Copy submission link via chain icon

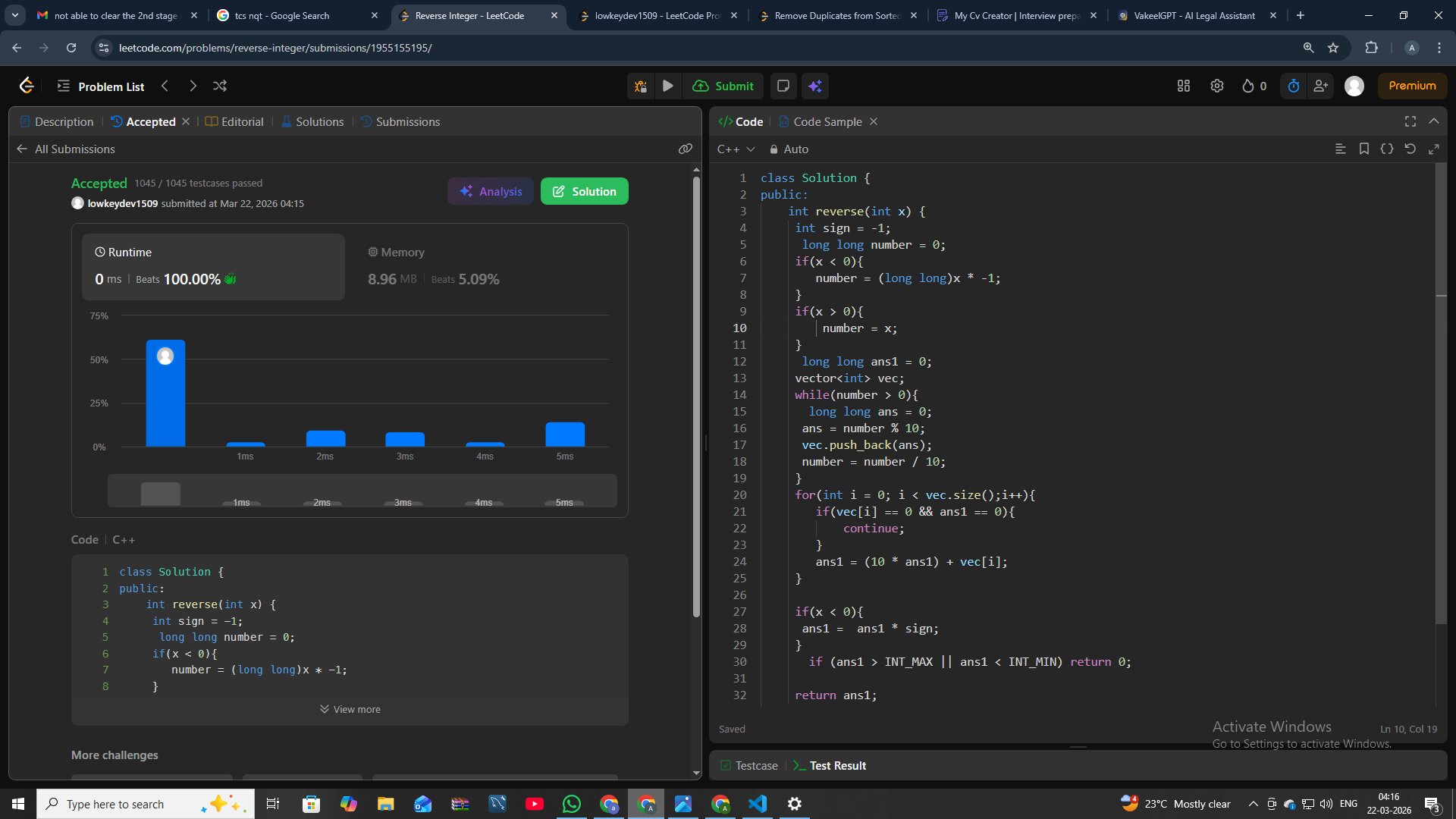pos(685,149)
